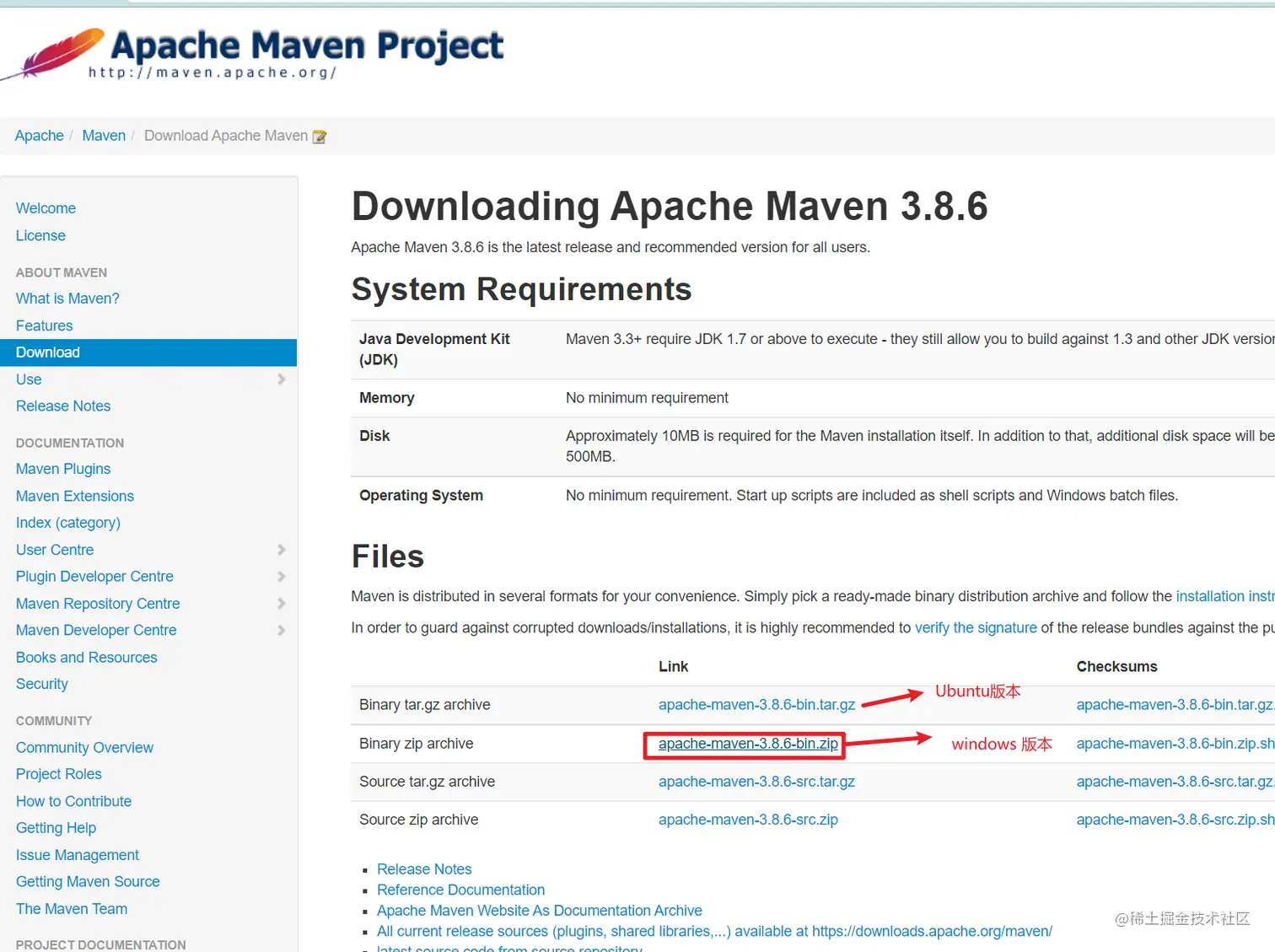Click the Binary zip archive row label
The height and width of the screenshot is (952, 1275).
tap(416, 744)
